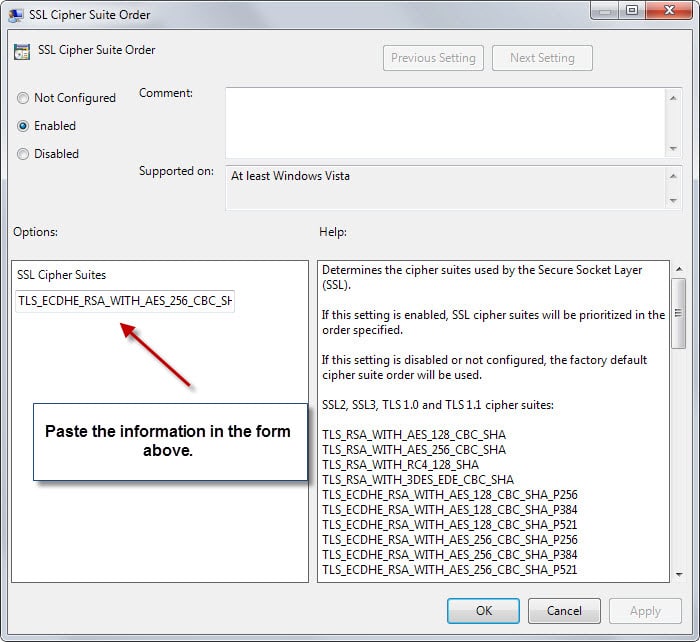700x642 pixels.
Task: Confirm with the OK button
Action: (483, 610)
